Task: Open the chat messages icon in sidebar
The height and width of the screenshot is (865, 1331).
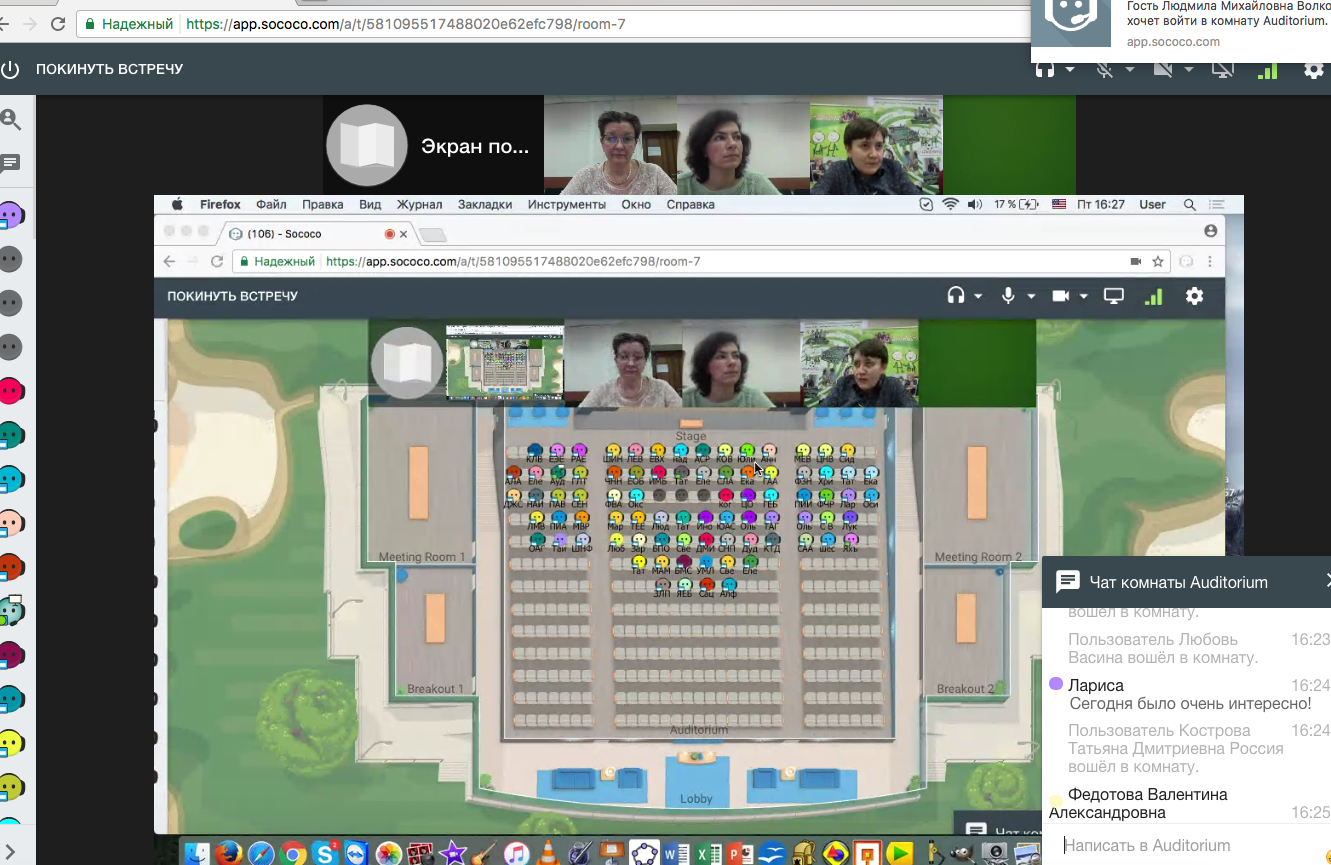Action: [x=11, y=162]
